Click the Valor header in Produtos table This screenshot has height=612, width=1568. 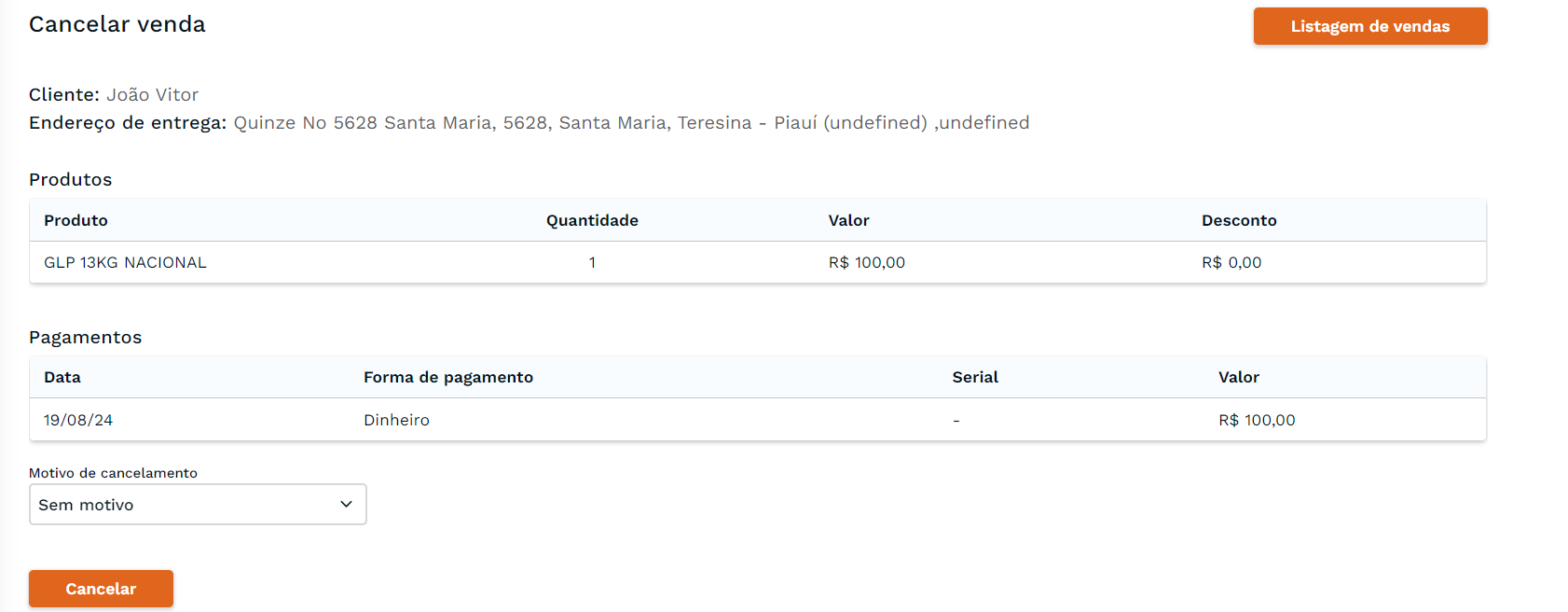tap(848, 220)
